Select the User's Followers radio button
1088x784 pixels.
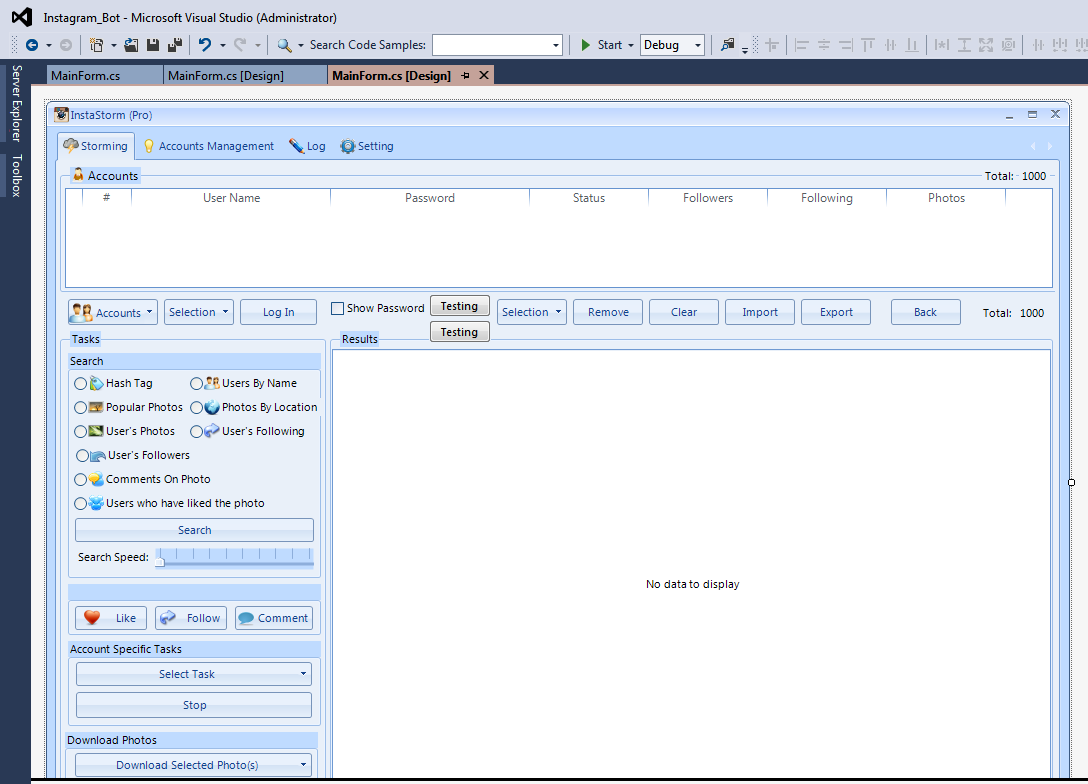tap(83, 455)
